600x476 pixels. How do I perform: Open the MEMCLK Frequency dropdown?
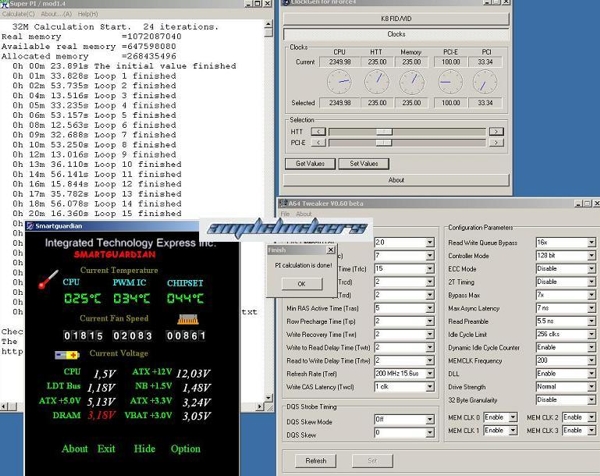coord(591,359)
